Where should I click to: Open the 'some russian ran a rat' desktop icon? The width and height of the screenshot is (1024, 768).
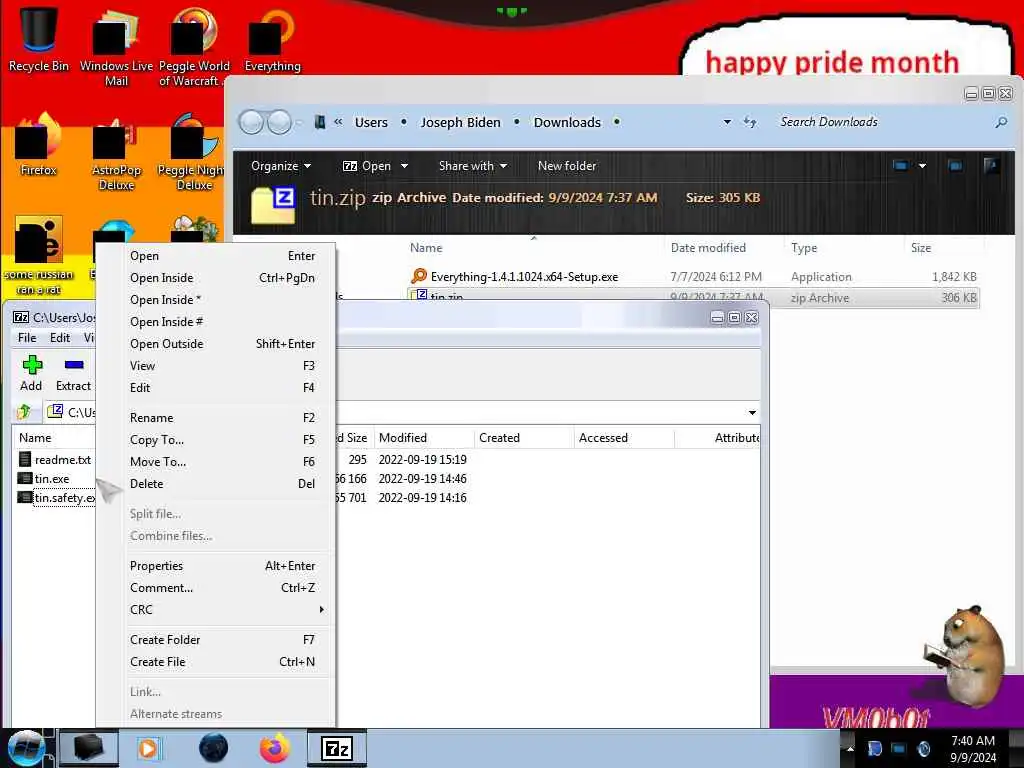pyautogui.click(x=39, y=255)
